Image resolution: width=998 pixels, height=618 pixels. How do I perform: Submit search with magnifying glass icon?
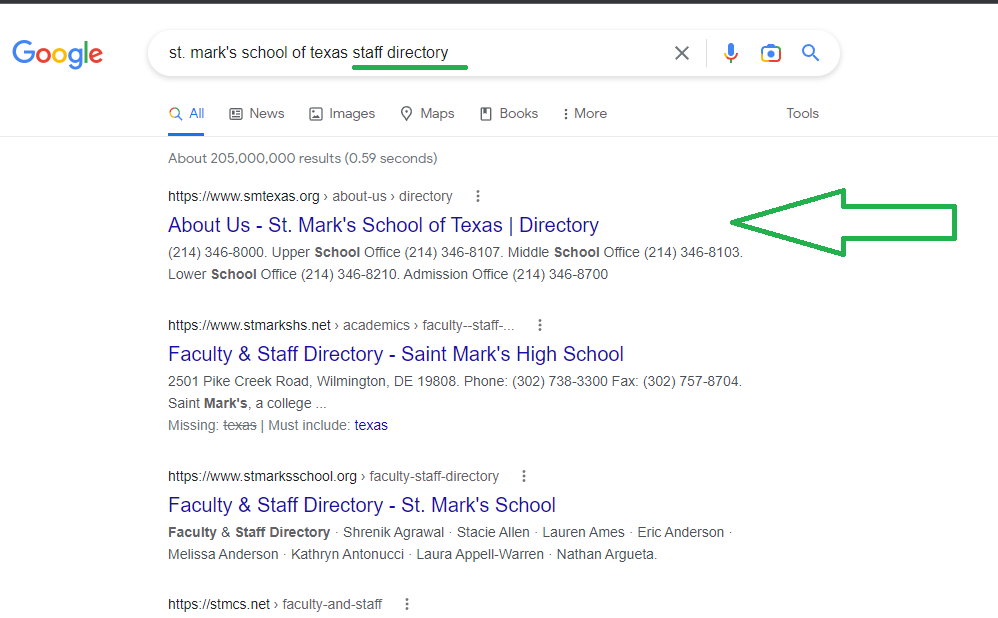pos(810,53)
